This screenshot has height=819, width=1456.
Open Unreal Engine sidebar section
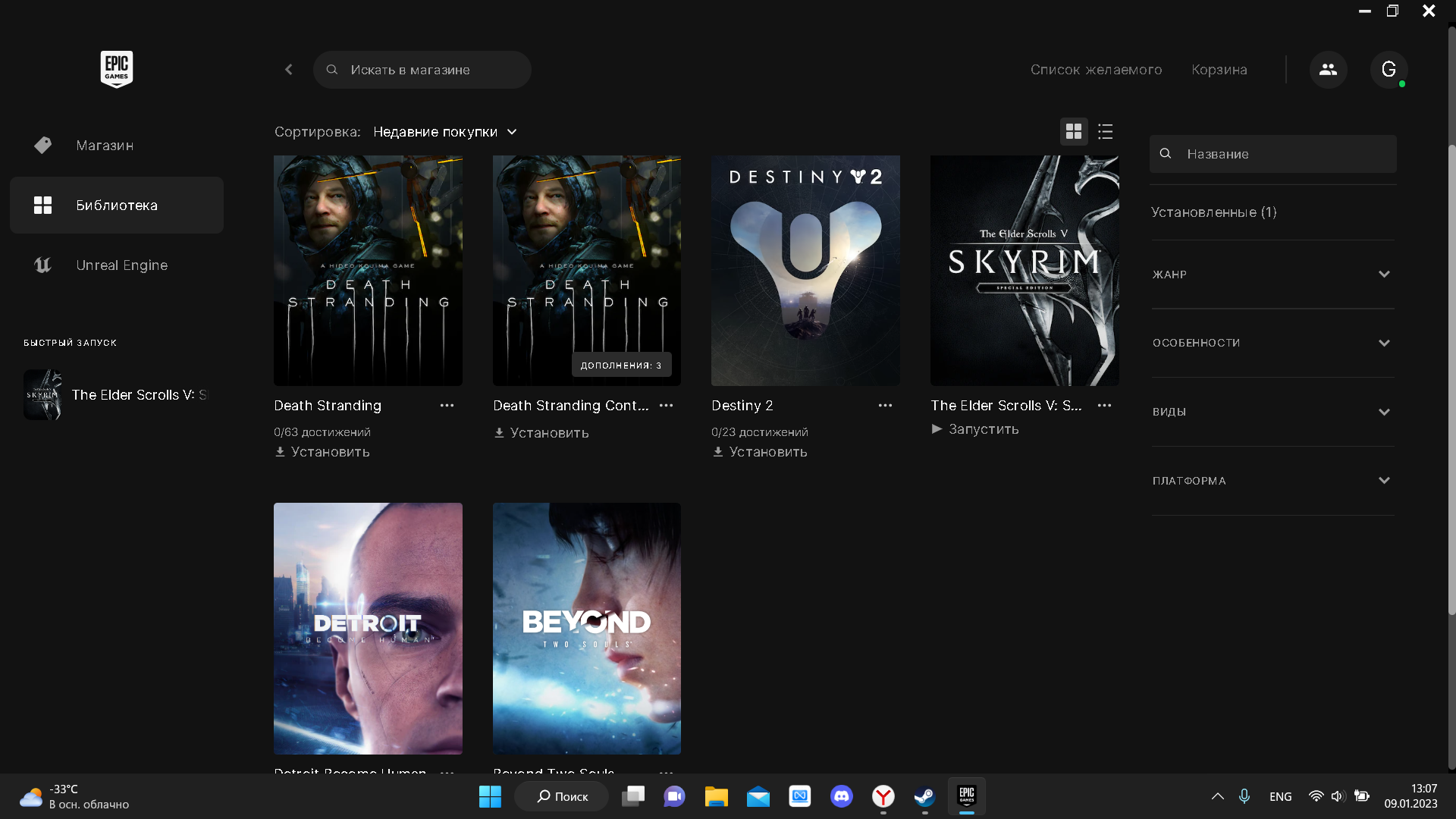[117, 265]
